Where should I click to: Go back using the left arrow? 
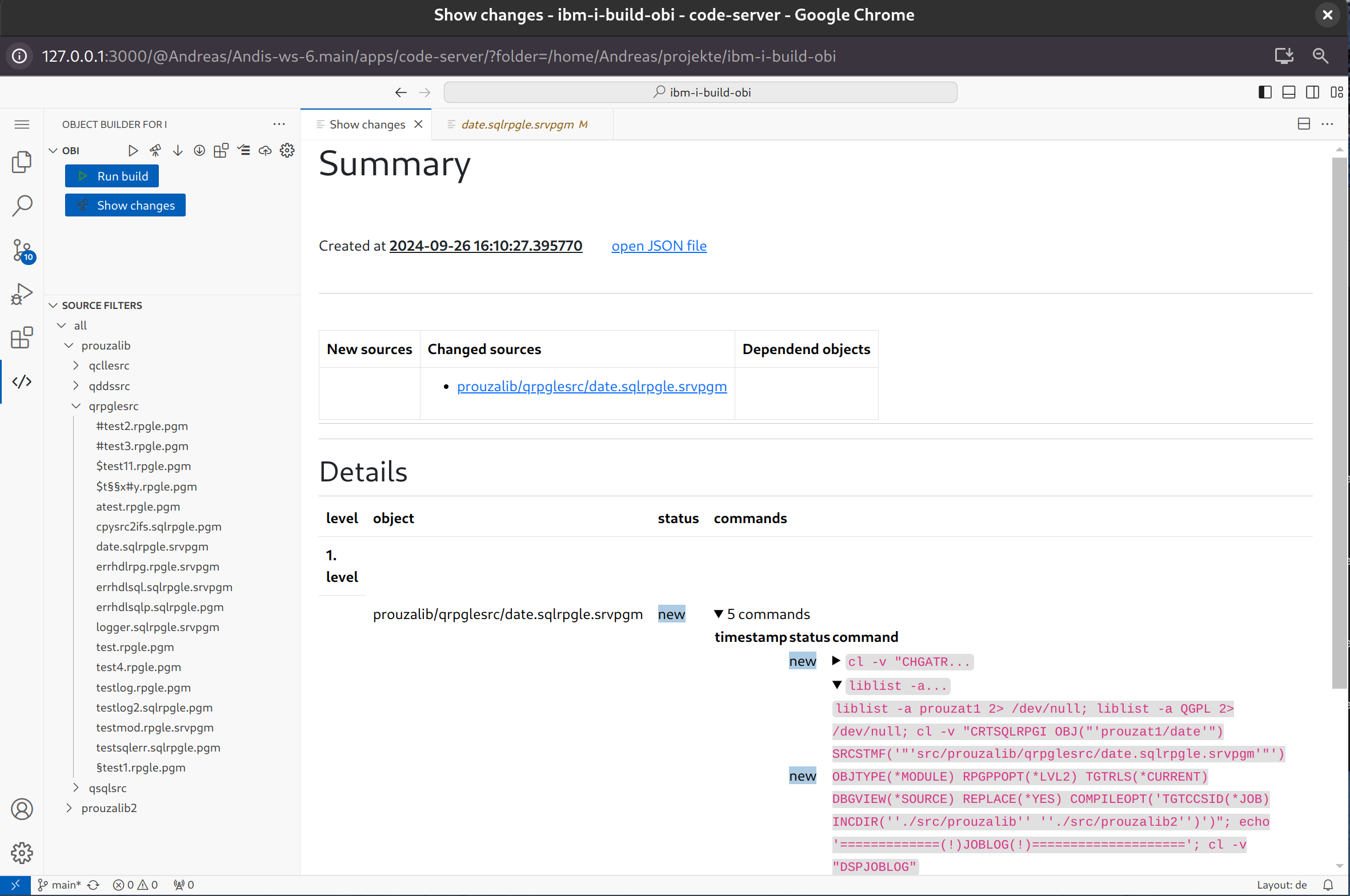point(400,93)
